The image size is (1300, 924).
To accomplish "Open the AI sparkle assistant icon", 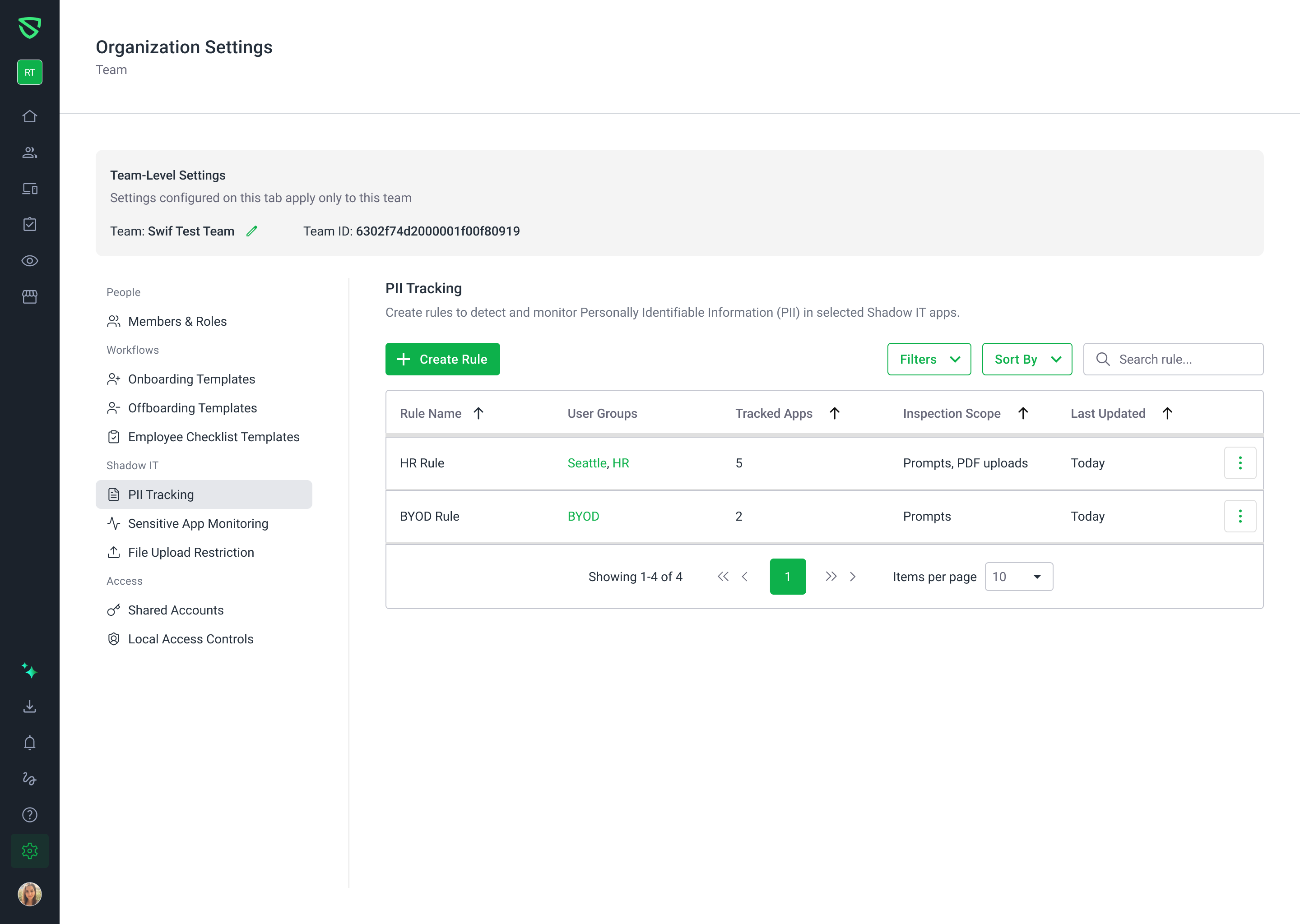I will [30, 671].
